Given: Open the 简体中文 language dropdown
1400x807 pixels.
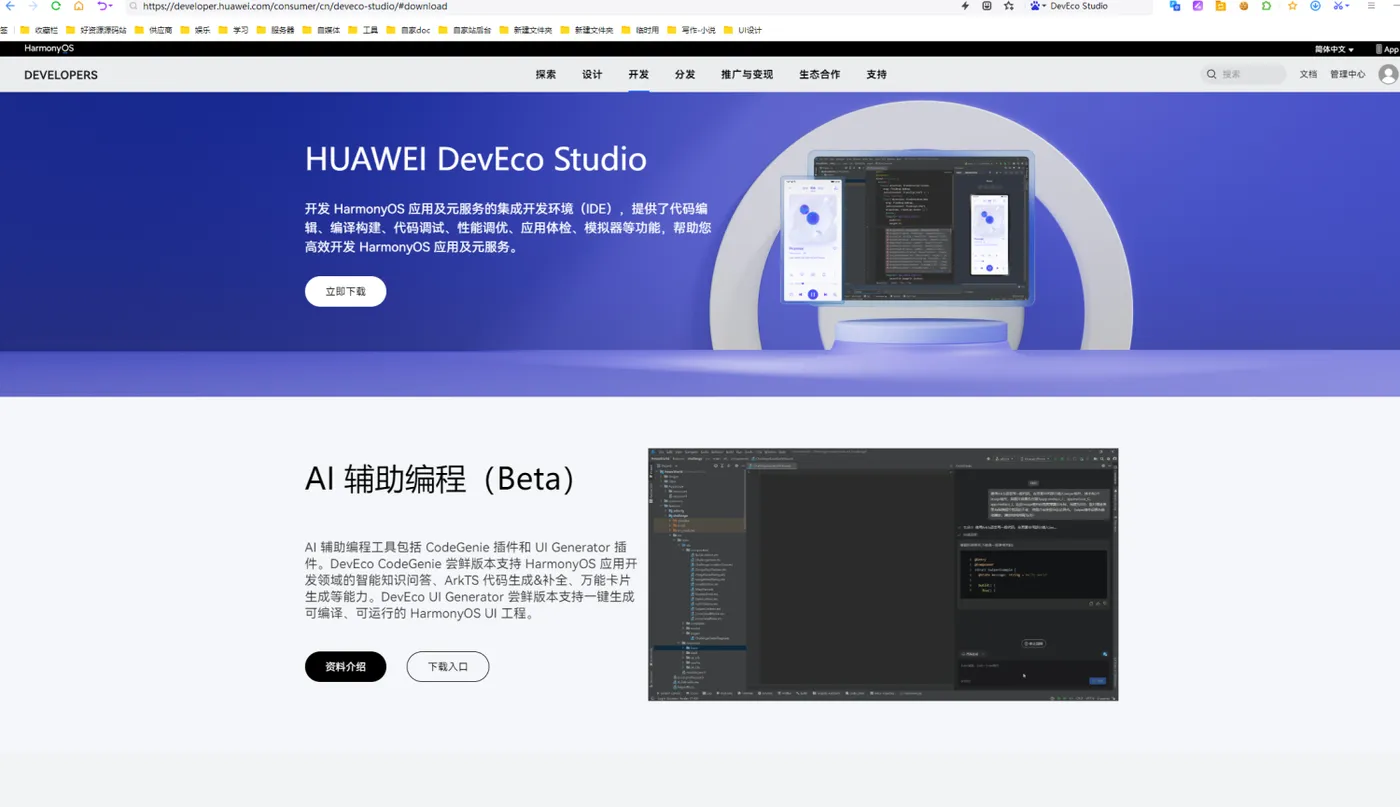Looking at the screenshot, I should [x=1334, y=49].
